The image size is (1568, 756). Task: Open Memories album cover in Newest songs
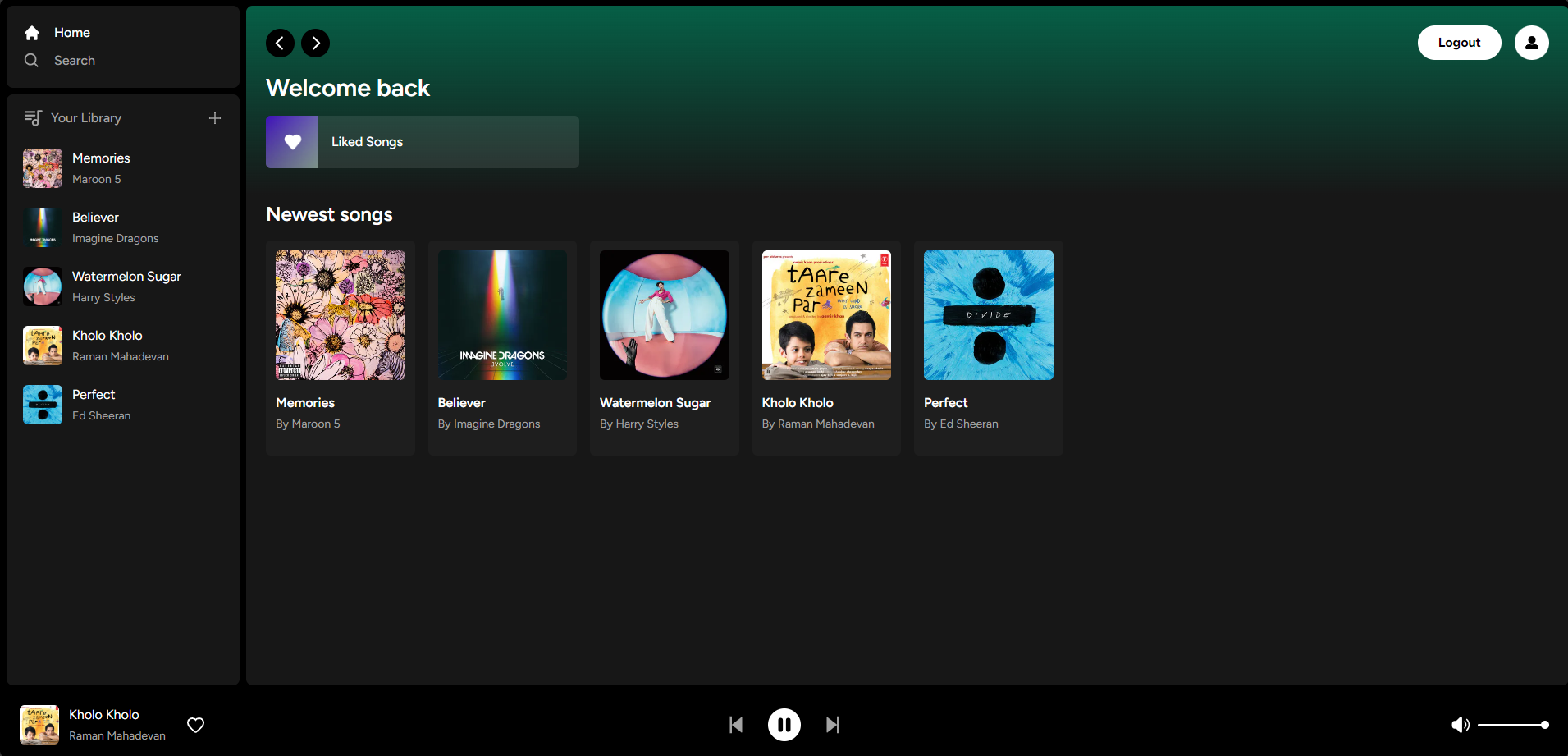point(341,315)
